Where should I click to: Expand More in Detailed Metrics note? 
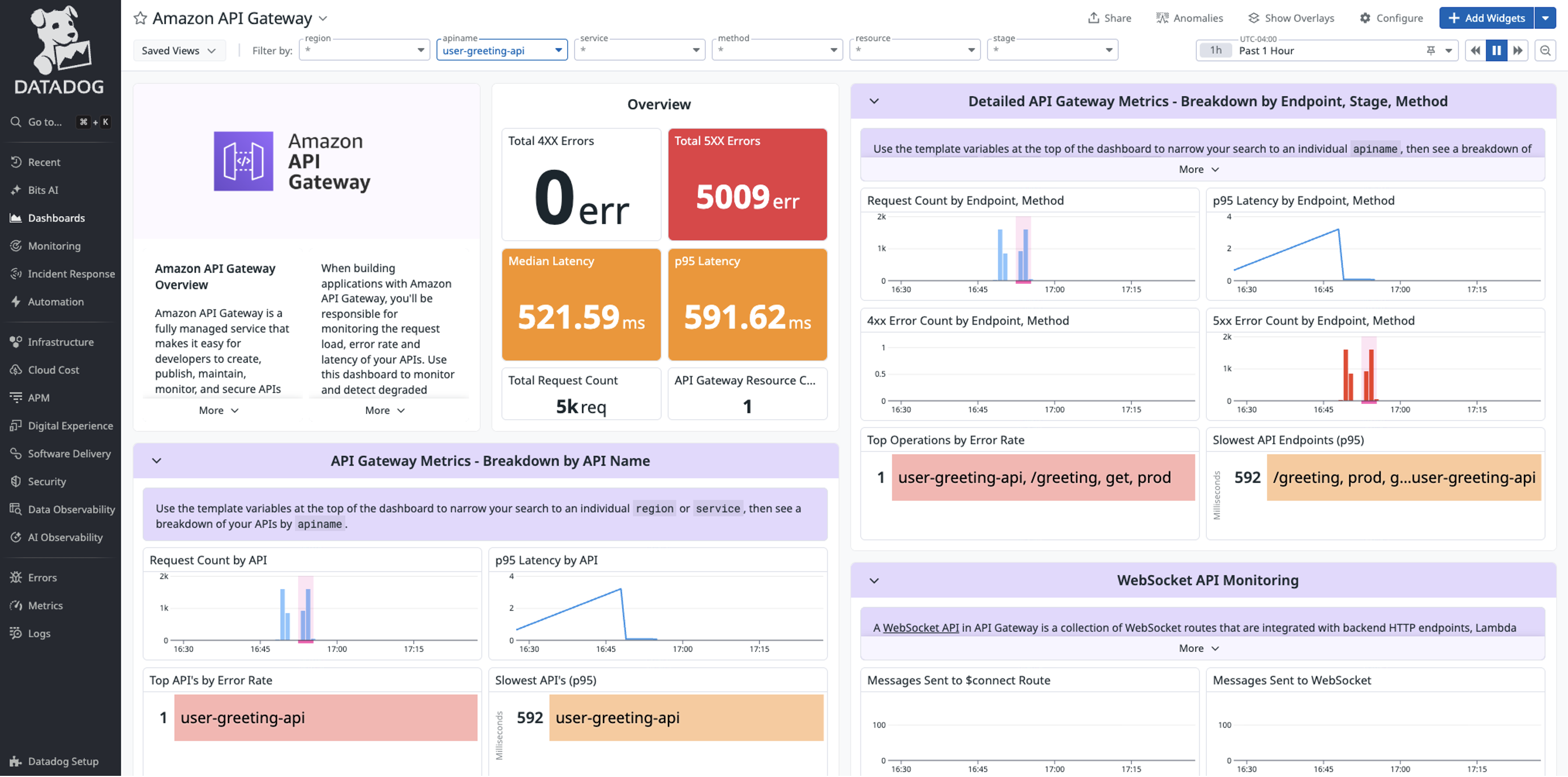pos(1199,169)
